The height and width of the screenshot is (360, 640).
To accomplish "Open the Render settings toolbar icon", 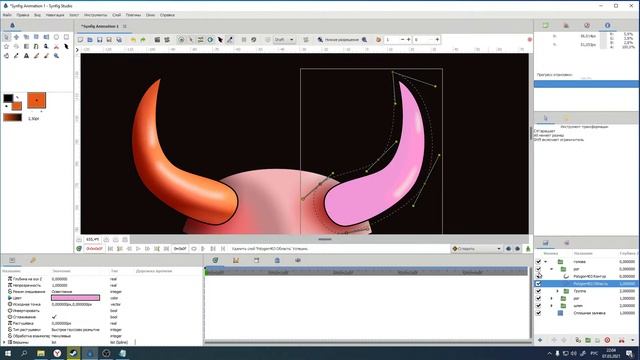I will click(x=157, y=40).
